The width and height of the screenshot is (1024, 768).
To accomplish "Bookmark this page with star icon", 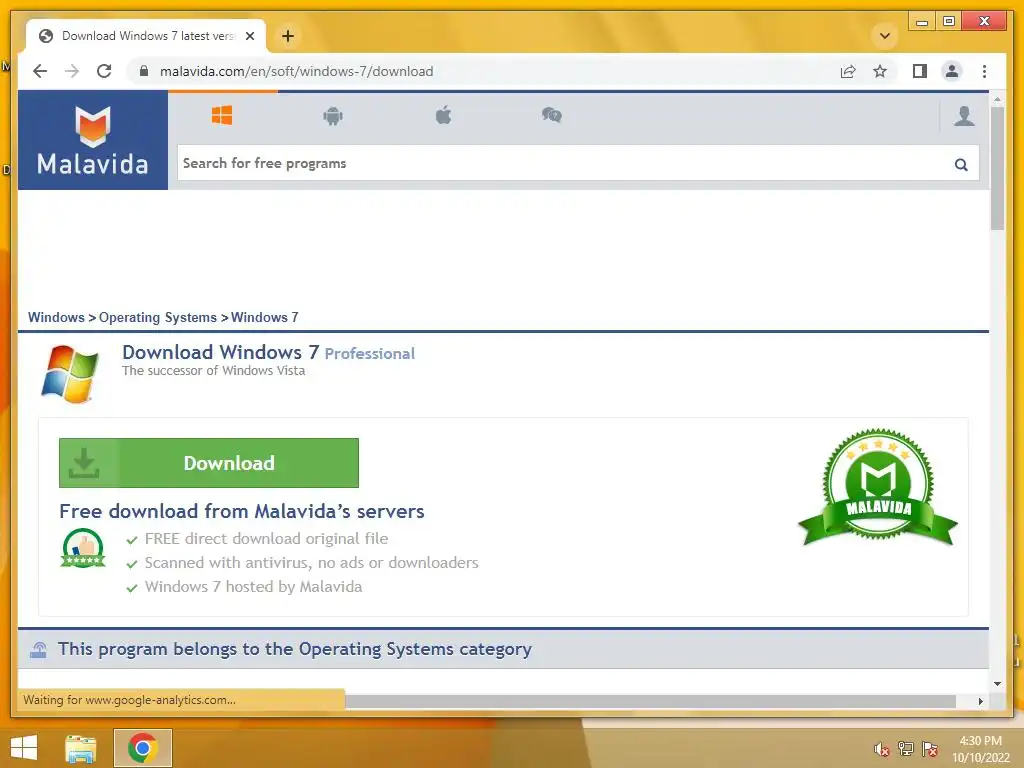I will click(880, 71).
